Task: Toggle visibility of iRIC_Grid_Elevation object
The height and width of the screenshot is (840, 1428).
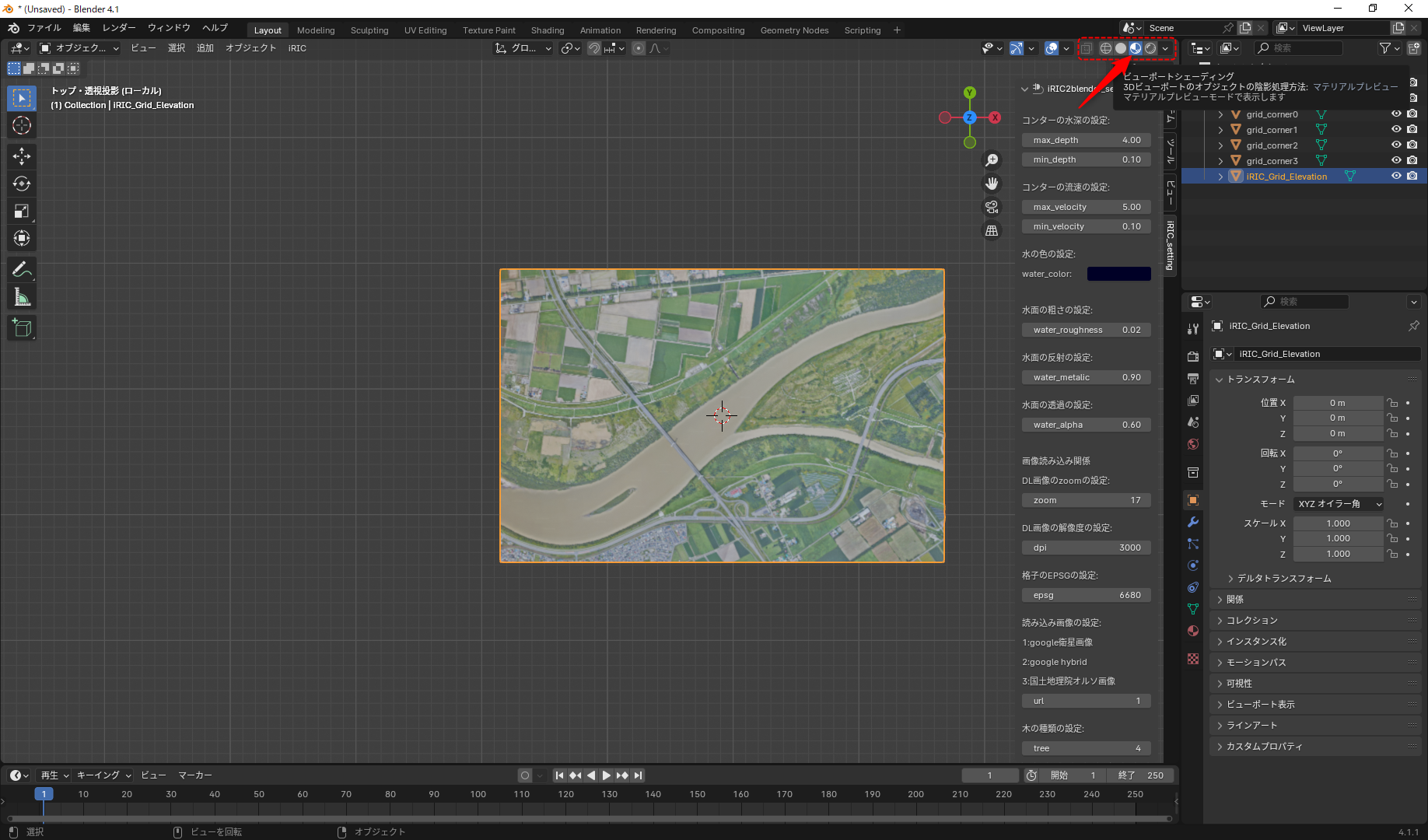Action: [x=1396, y=177]
